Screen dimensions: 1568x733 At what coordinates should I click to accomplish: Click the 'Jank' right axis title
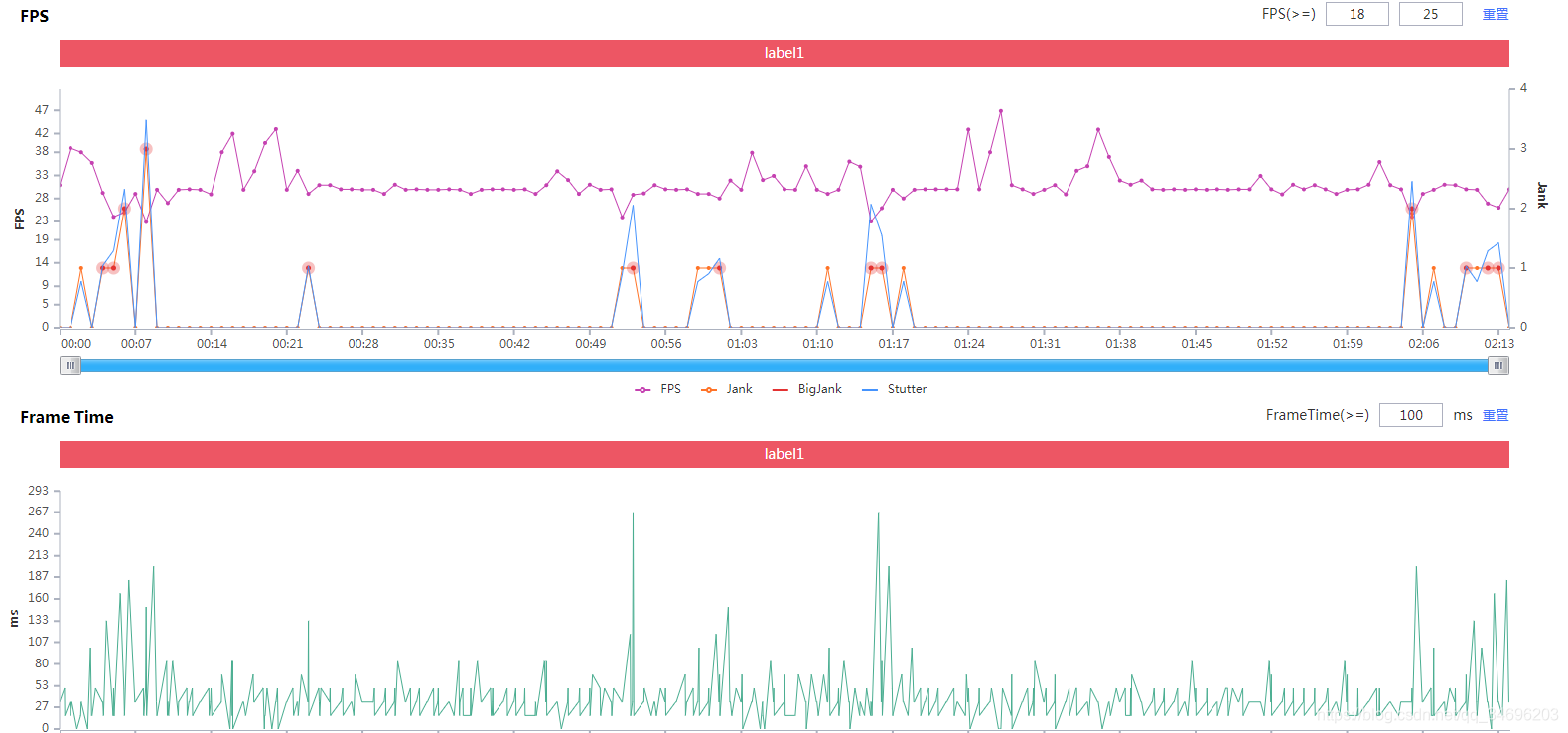1542,196
